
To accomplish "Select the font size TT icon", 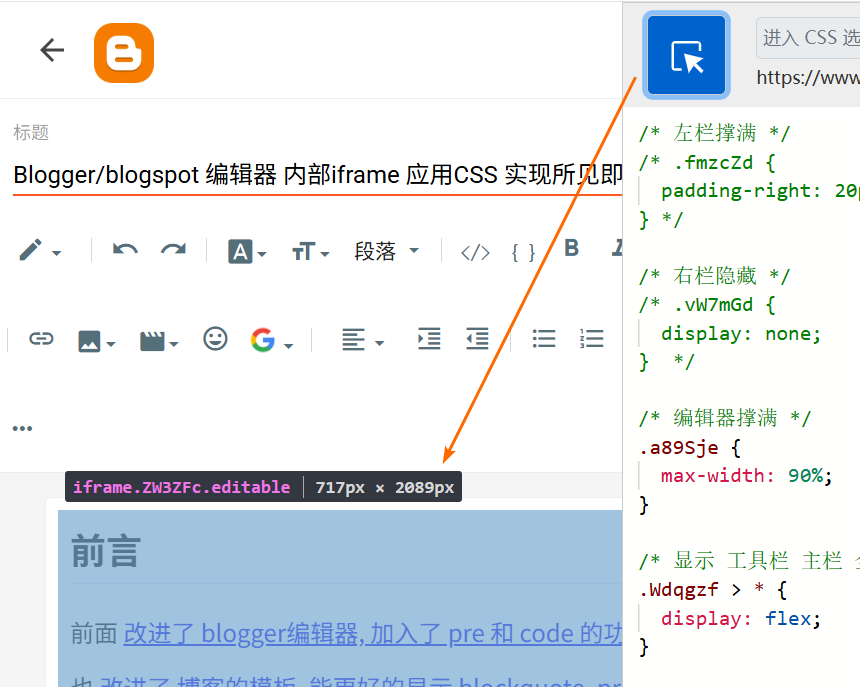I will (x=303, y=252).
